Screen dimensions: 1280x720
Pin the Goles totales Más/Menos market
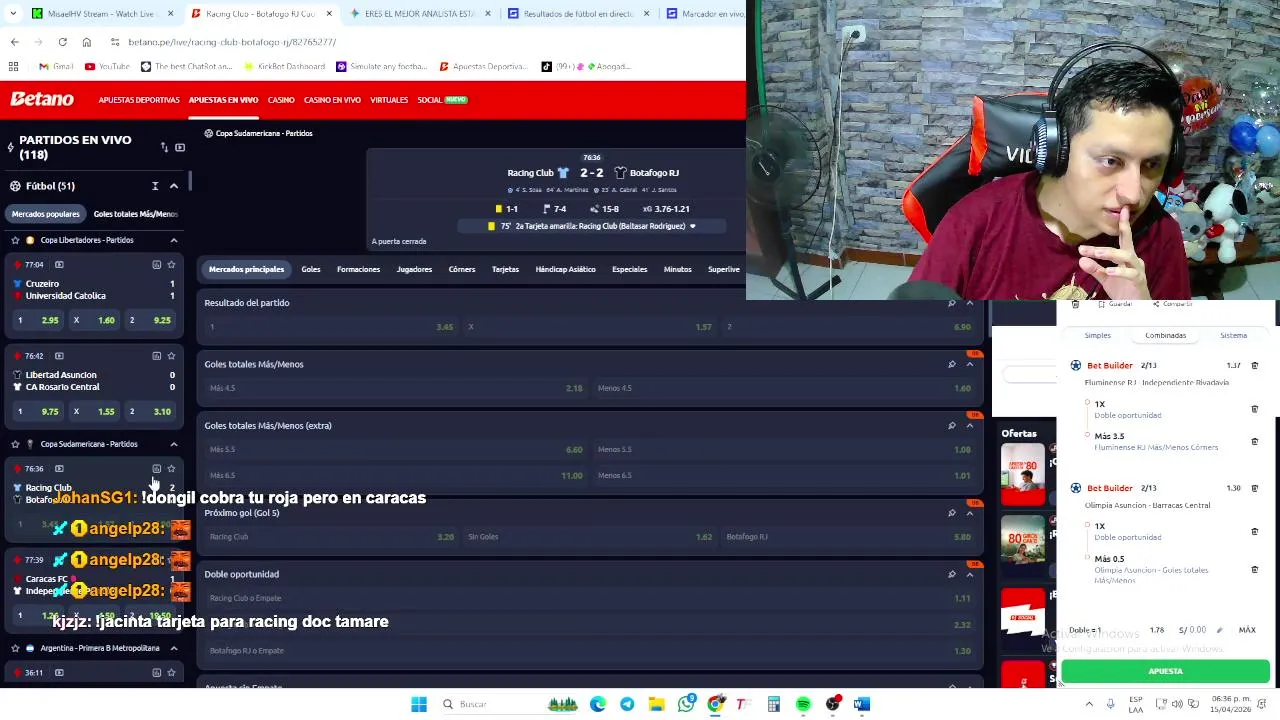(x=952, y=364)
